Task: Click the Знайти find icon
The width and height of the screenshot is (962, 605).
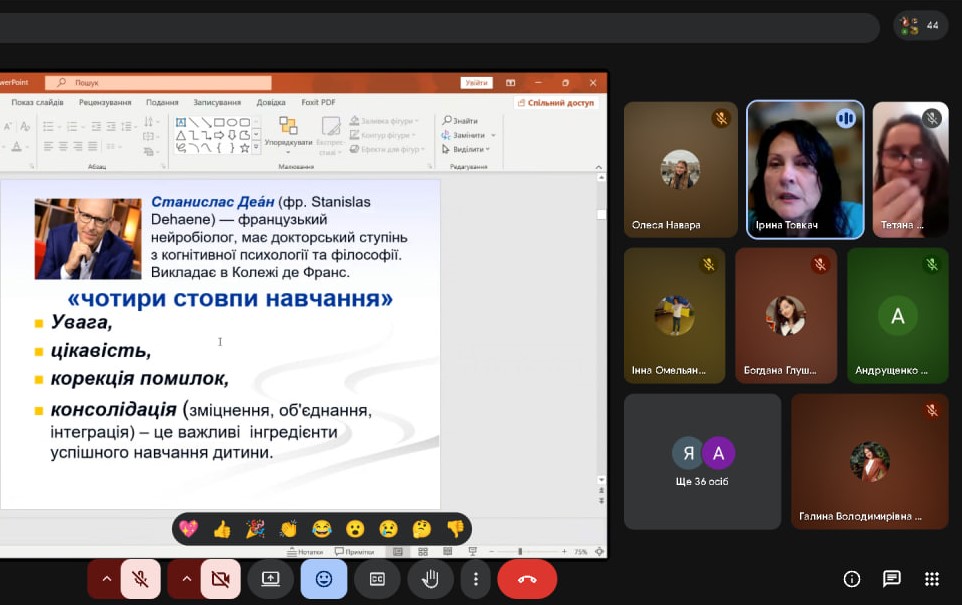Action: pyautogui.click(x=447, y=119)
